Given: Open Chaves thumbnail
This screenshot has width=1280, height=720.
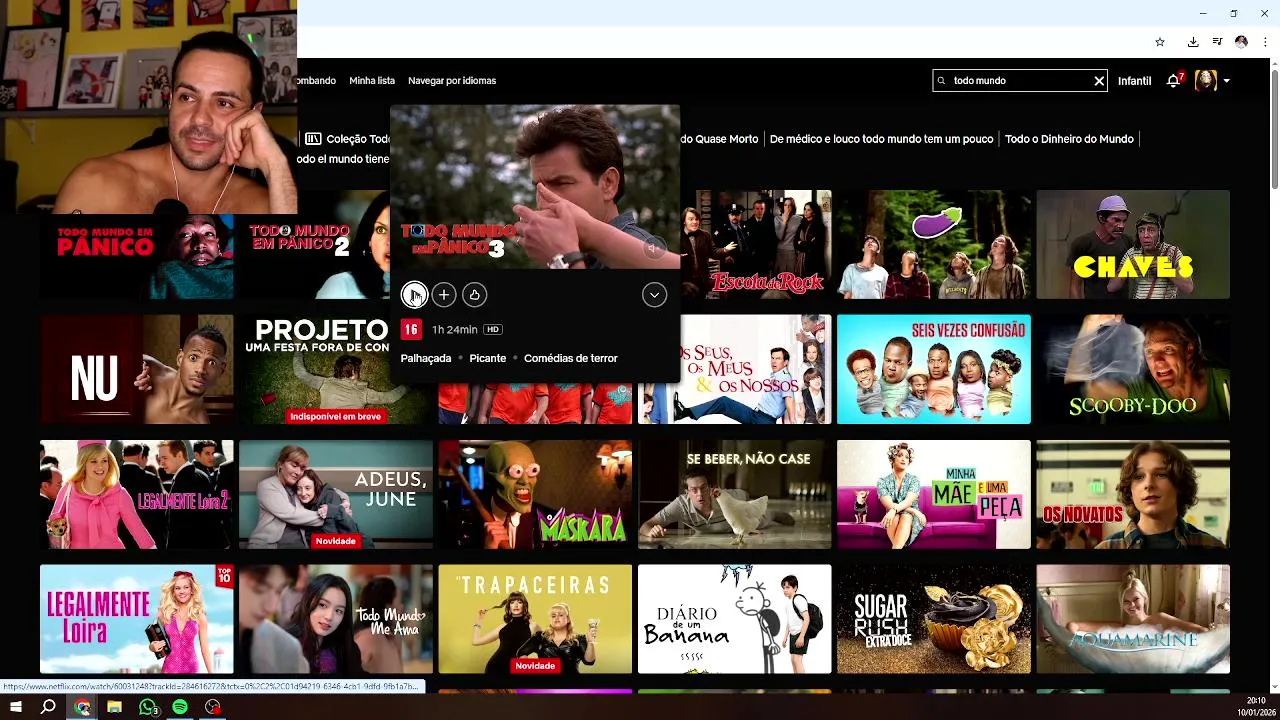Looking at the screenshot, I should click(1133, 245).
